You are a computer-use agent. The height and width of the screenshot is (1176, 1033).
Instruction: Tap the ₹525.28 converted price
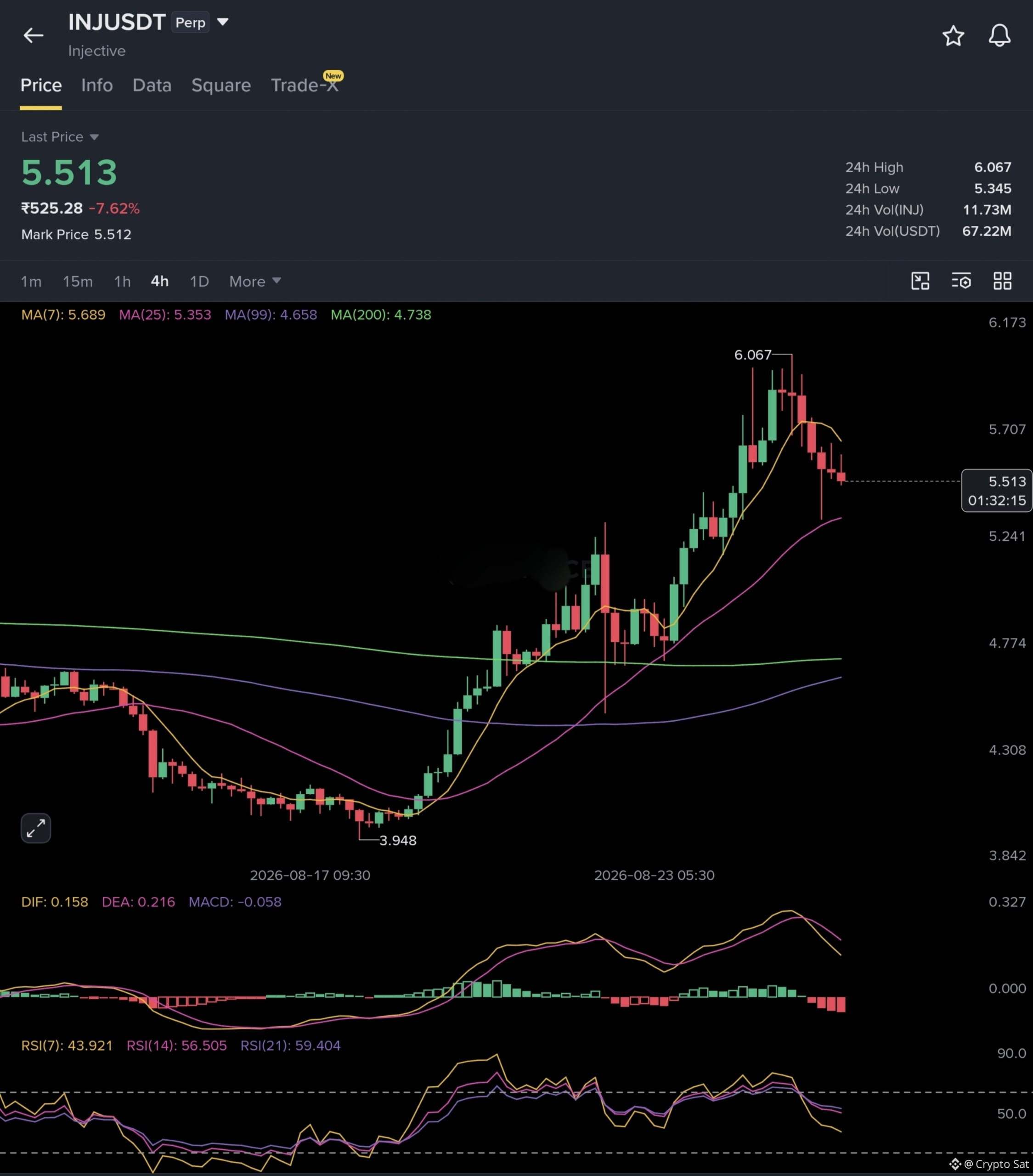pos(52,208)
